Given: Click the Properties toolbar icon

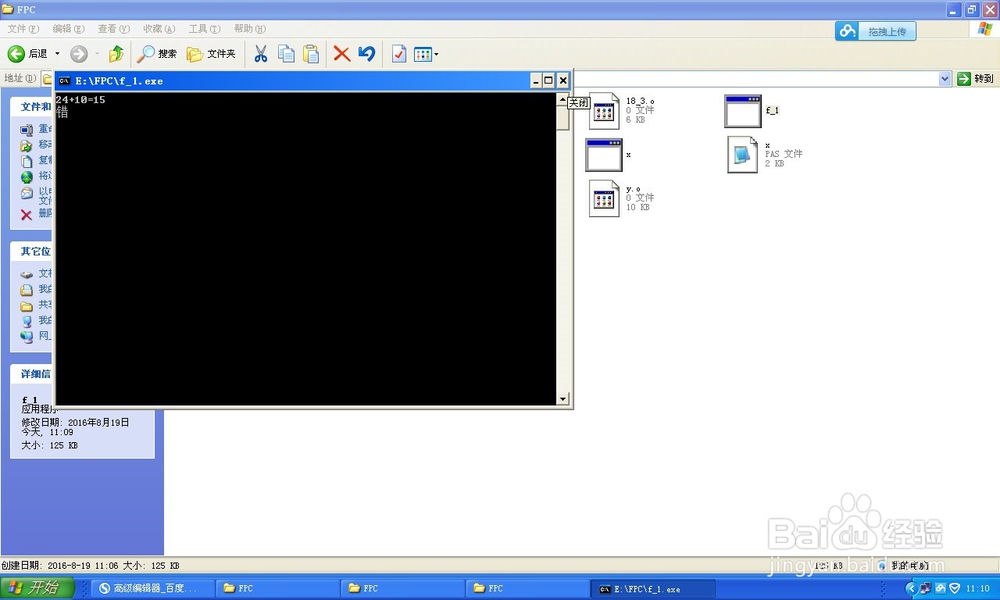Looking at the screenshot, I should tap(399, 54).
